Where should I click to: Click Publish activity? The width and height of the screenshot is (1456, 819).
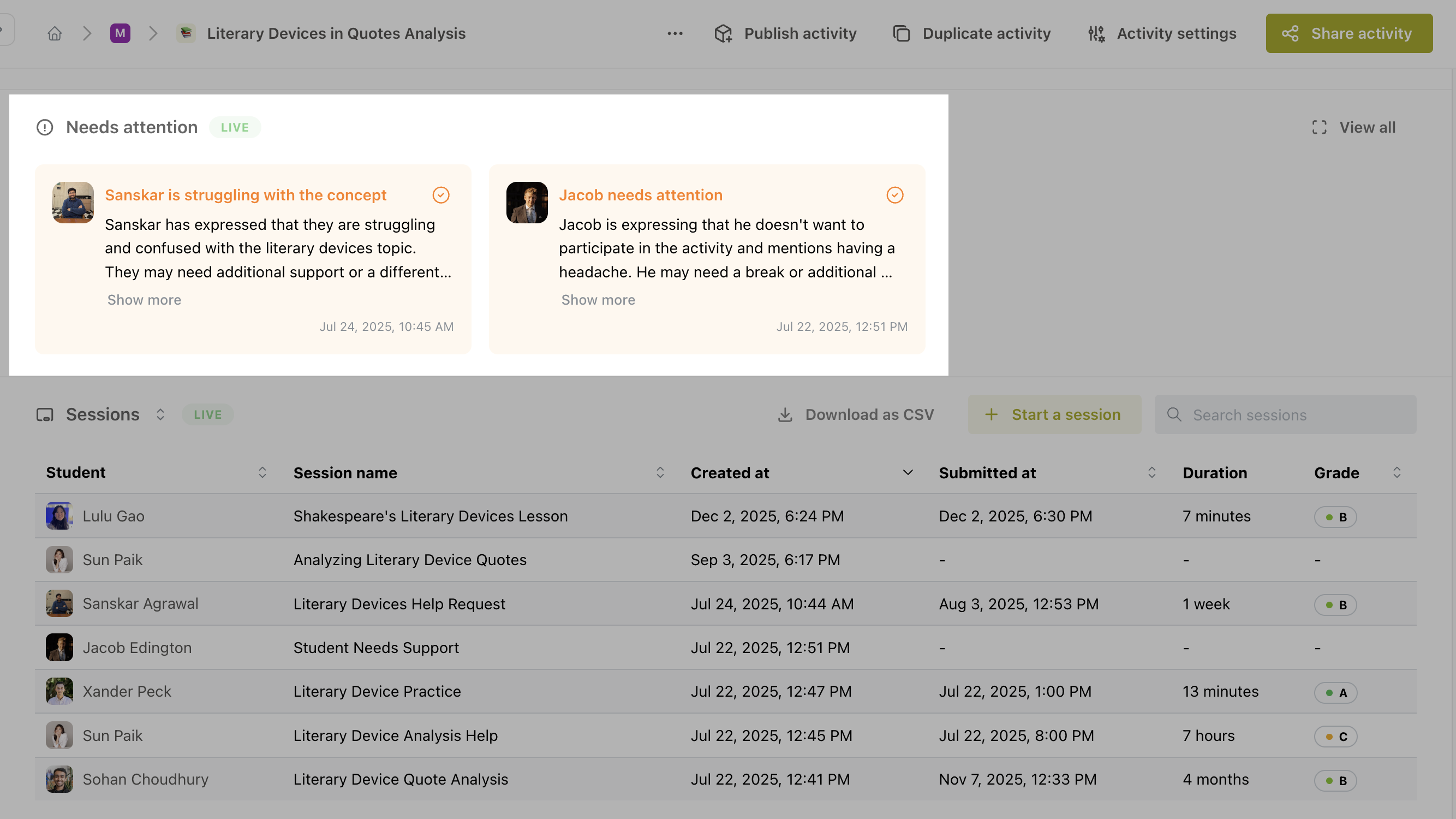click(x=785, y=33)
